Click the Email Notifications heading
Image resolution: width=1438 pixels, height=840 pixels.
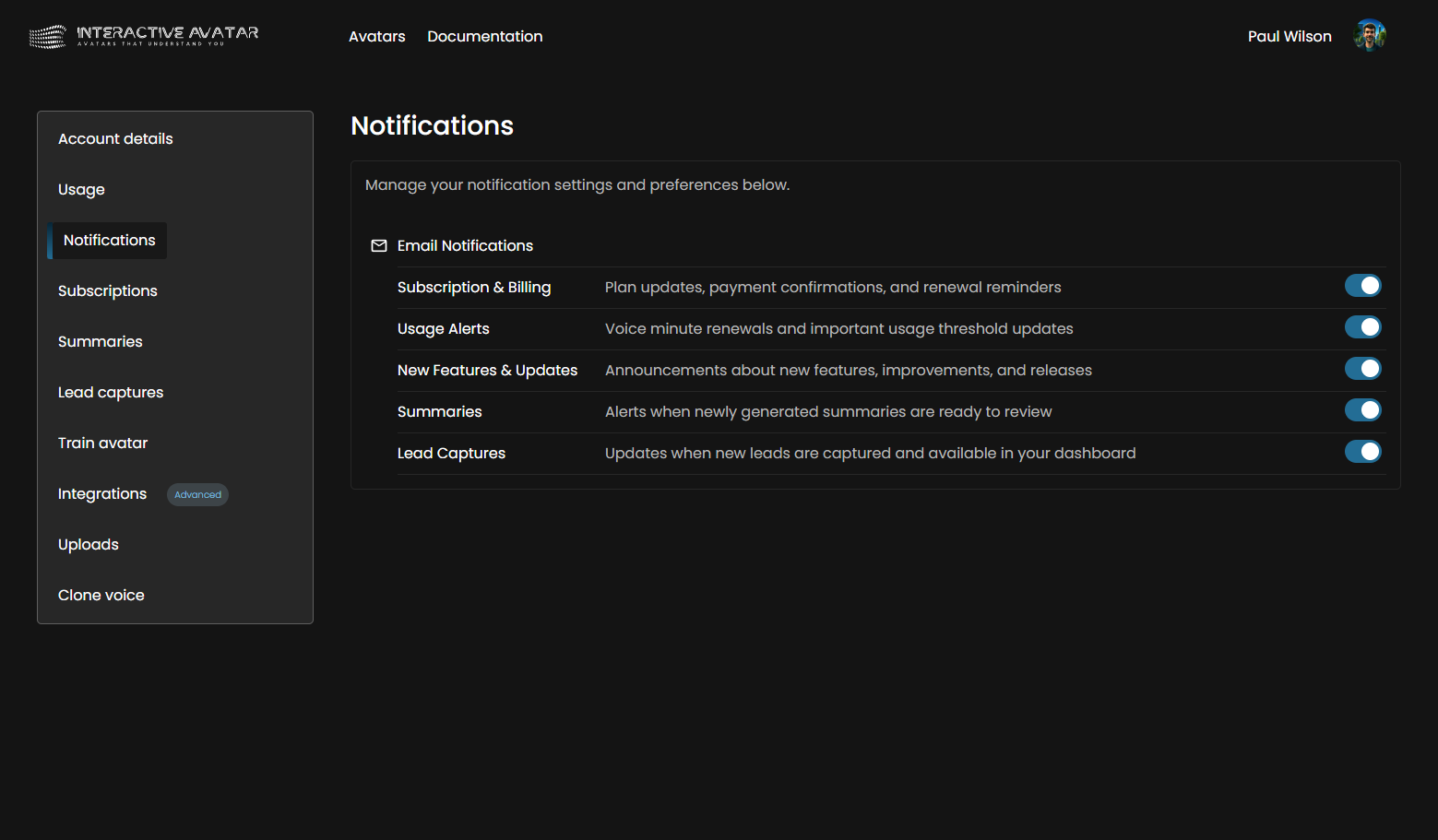[465, 245]
